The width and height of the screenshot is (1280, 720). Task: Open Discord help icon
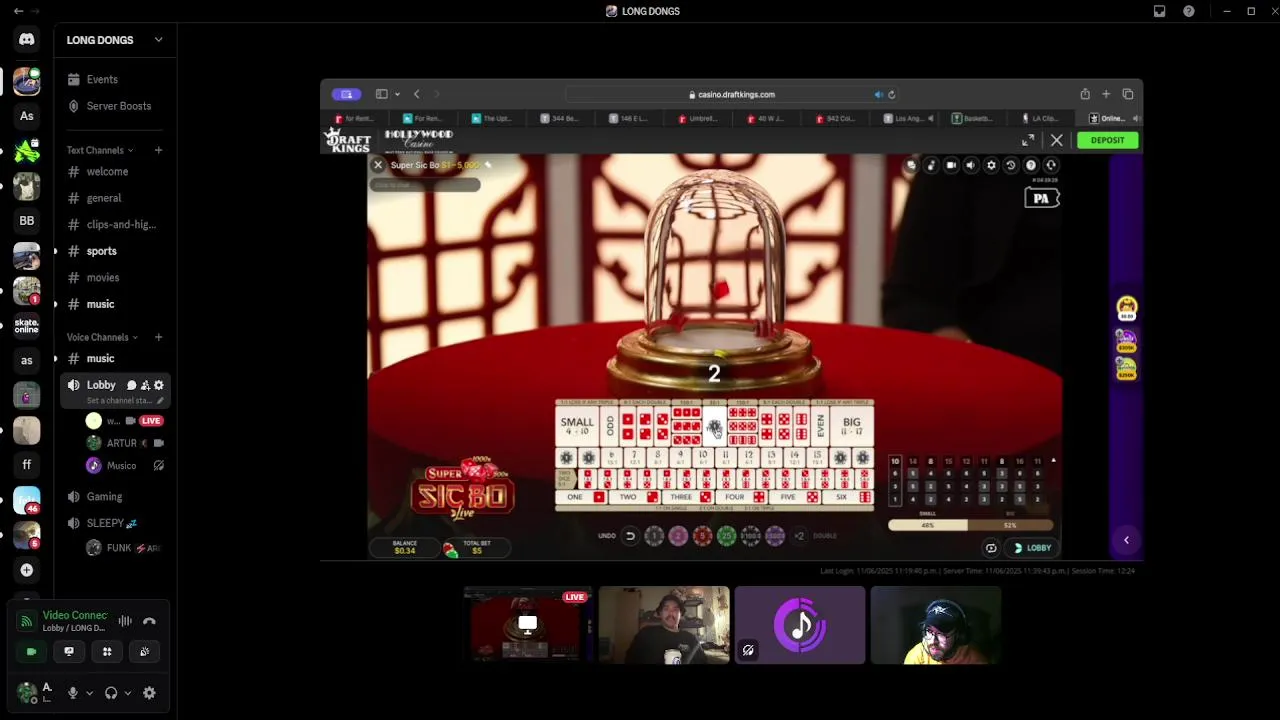1189,11
